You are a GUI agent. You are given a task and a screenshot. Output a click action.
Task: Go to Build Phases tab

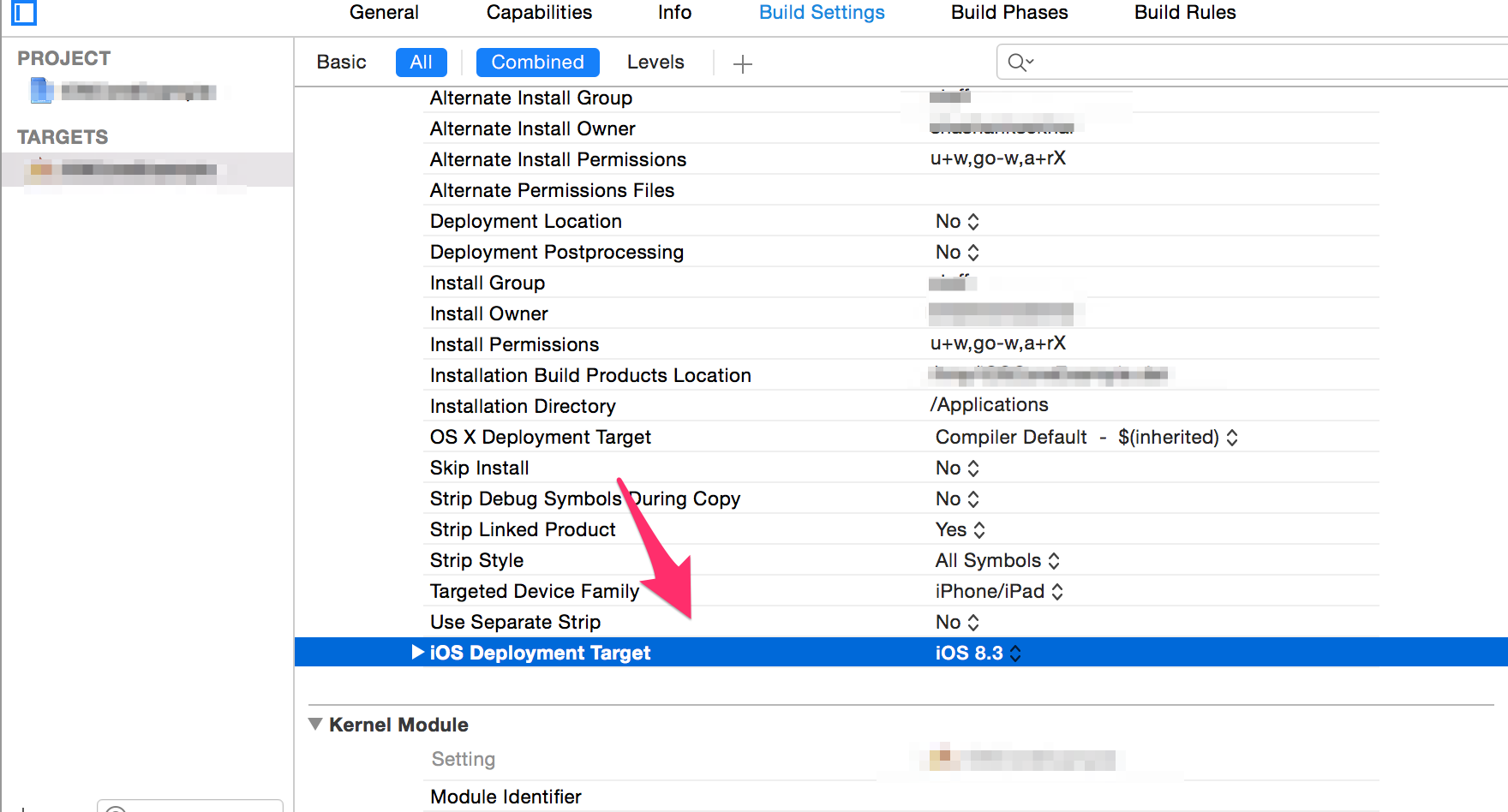1009,13
